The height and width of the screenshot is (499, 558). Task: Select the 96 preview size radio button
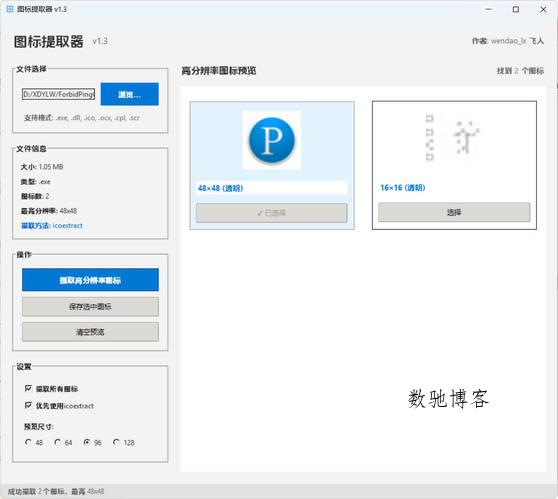pos(87,442)
